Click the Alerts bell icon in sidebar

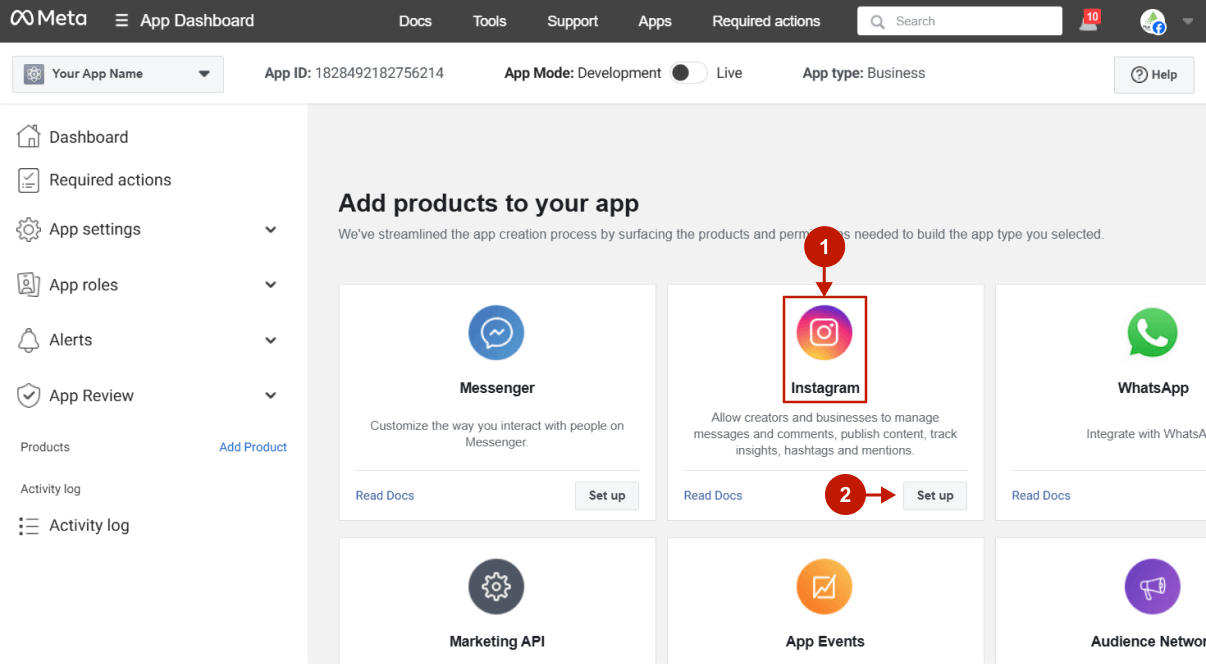pos(29,340)
